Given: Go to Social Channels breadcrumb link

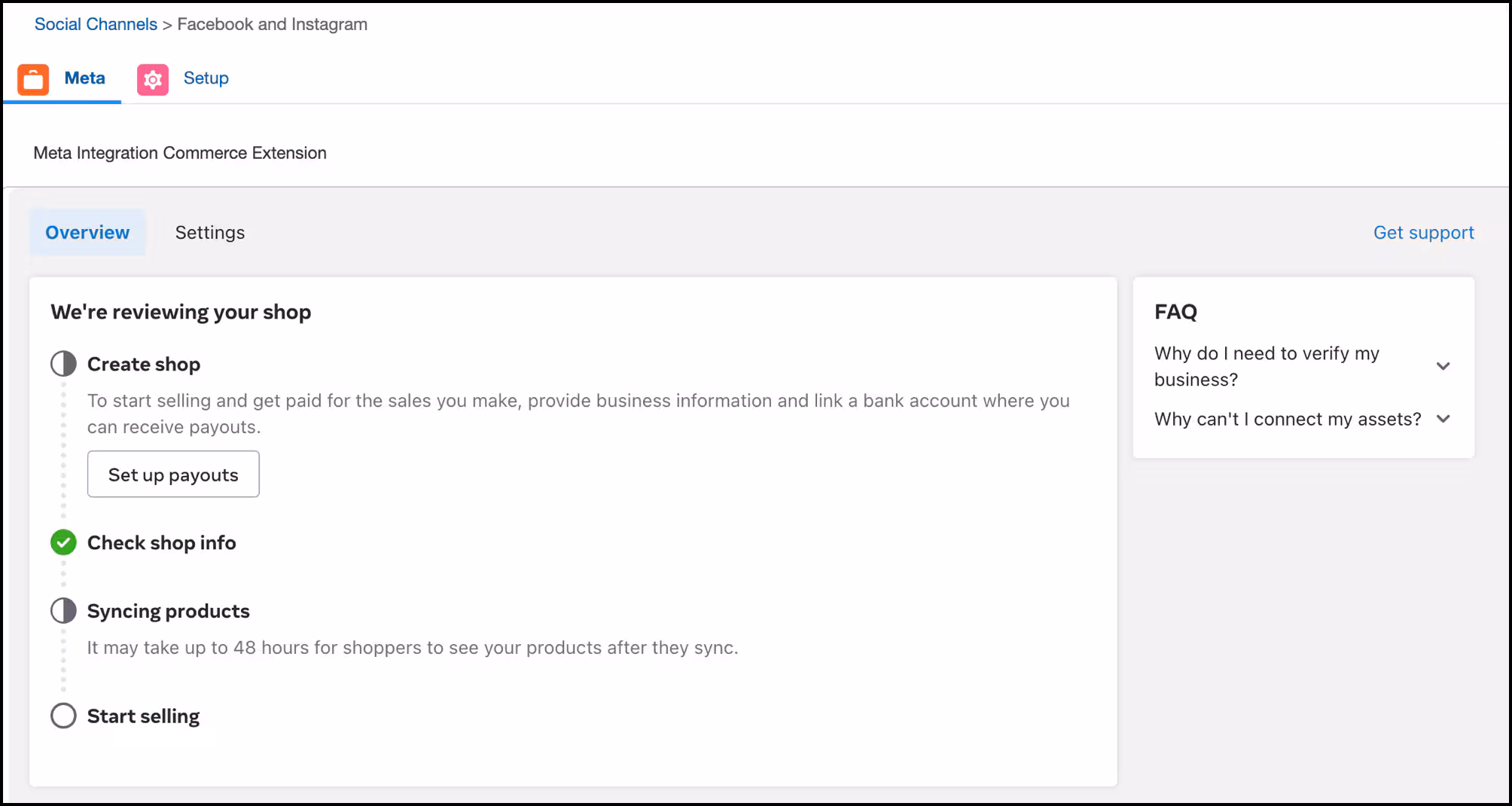Looking at the screenshot, I should click(96, 24).
